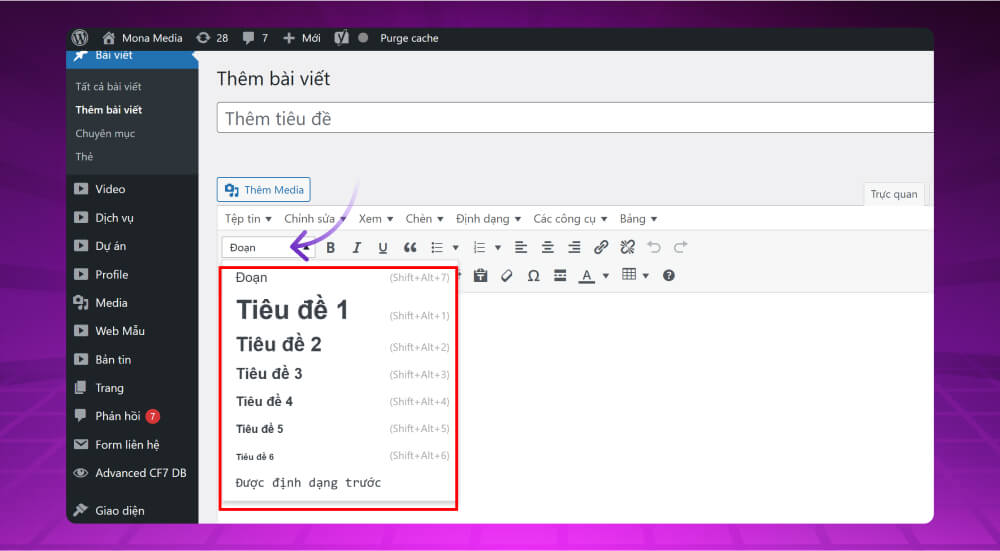Expand the table options arrow
This screenshot has height=551, width=1000.
coord(646,276)
